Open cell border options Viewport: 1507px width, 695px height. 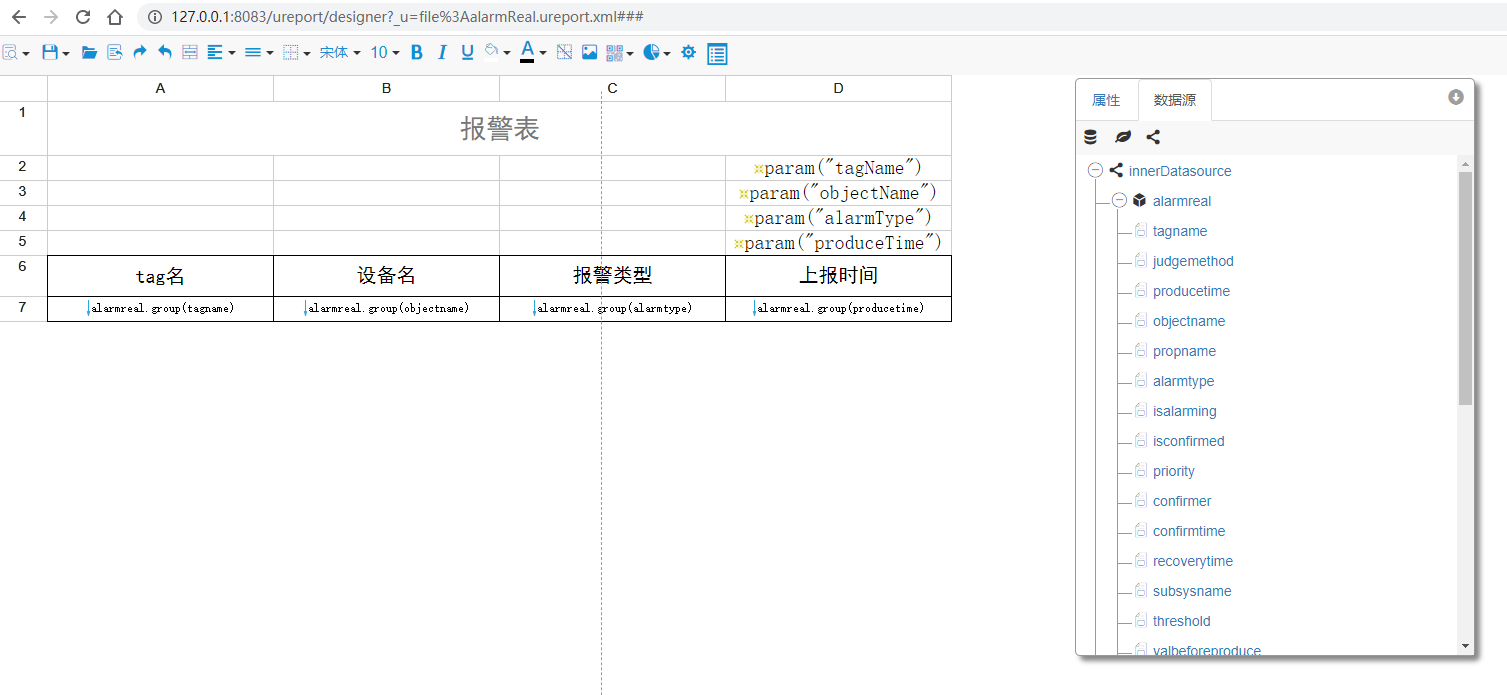[x=296, y=53]
